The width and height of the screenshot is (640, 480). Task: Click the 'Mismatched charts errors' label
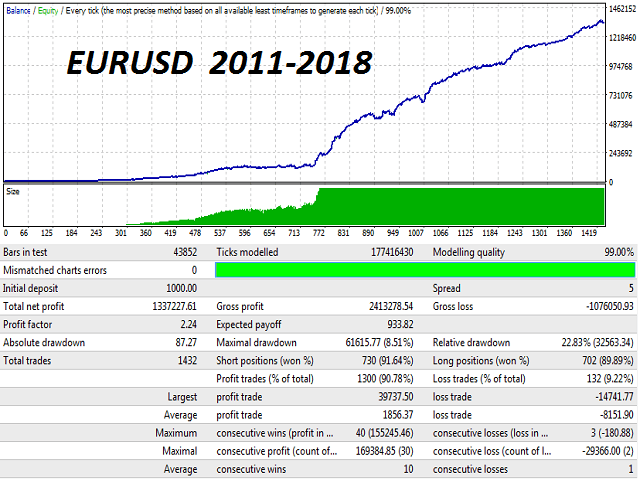click(x=55, y=270)
